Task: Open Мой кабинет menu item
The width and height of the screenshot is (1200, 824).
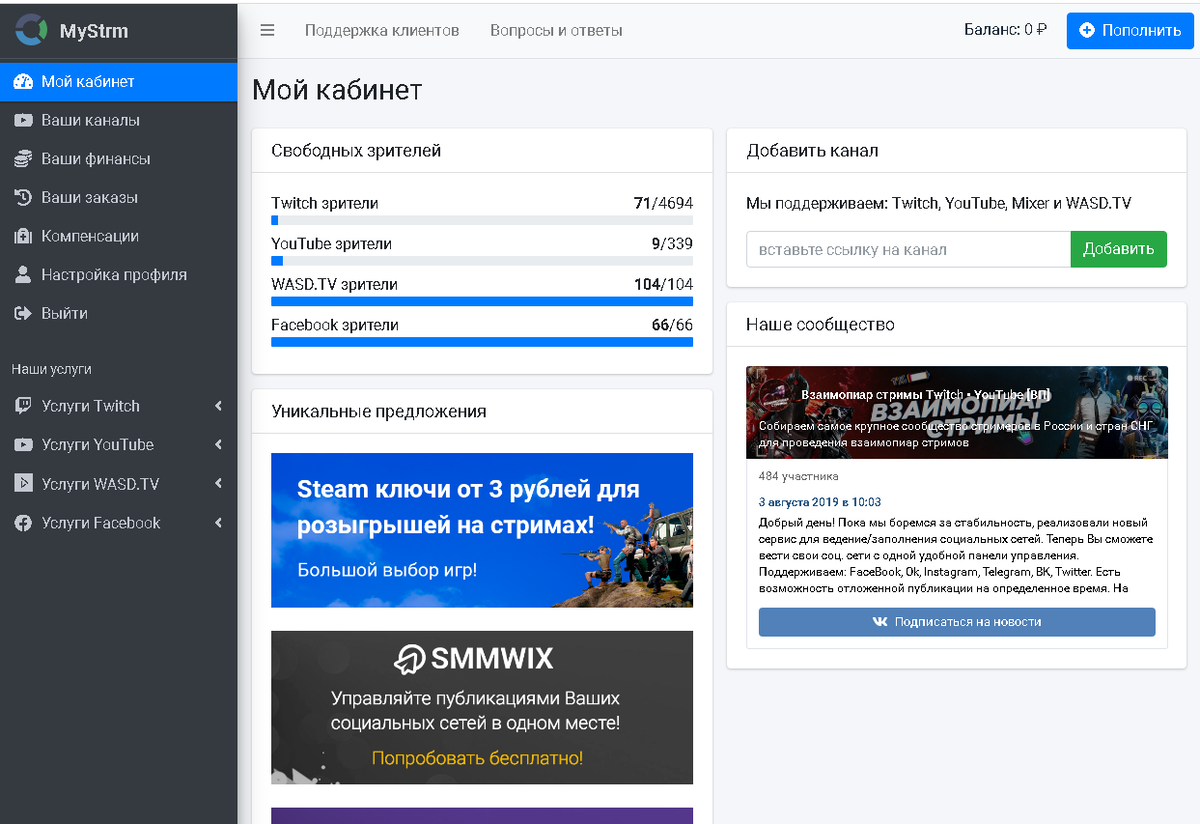Action: coord(119,82)
